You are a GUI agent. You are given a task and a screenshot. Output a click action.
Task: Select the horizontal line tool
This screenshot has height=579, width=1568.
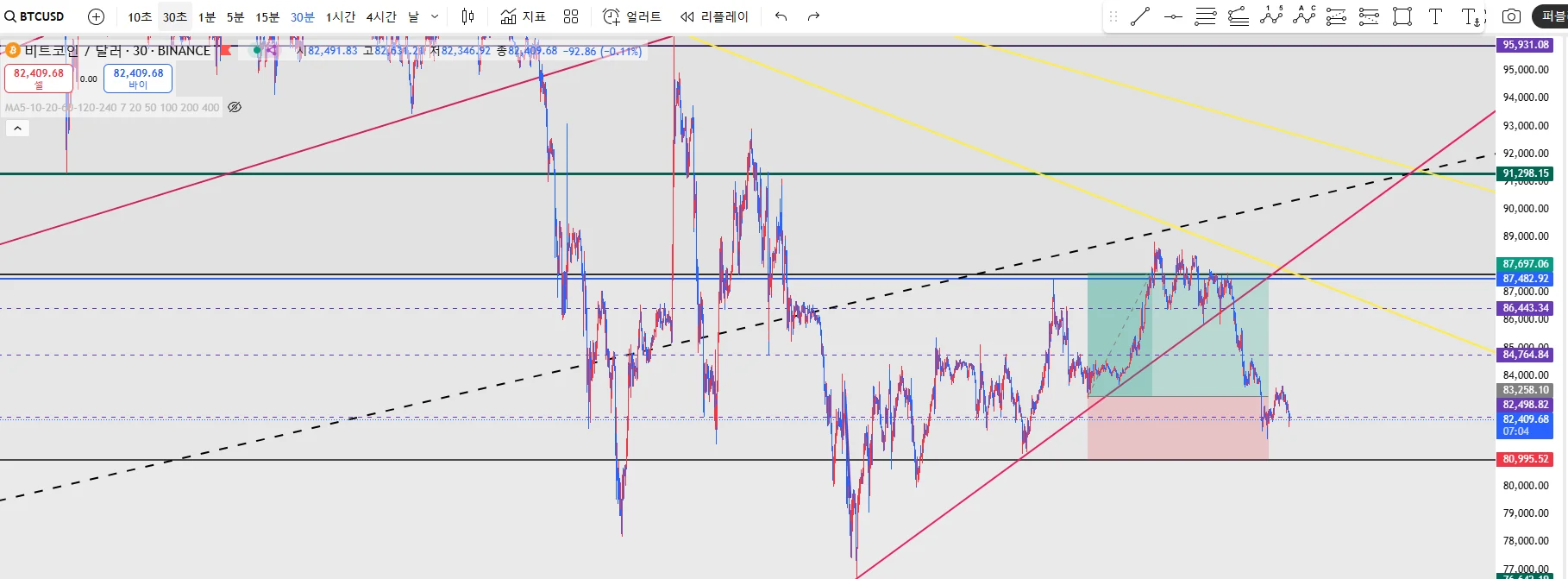pos(1173,16)
